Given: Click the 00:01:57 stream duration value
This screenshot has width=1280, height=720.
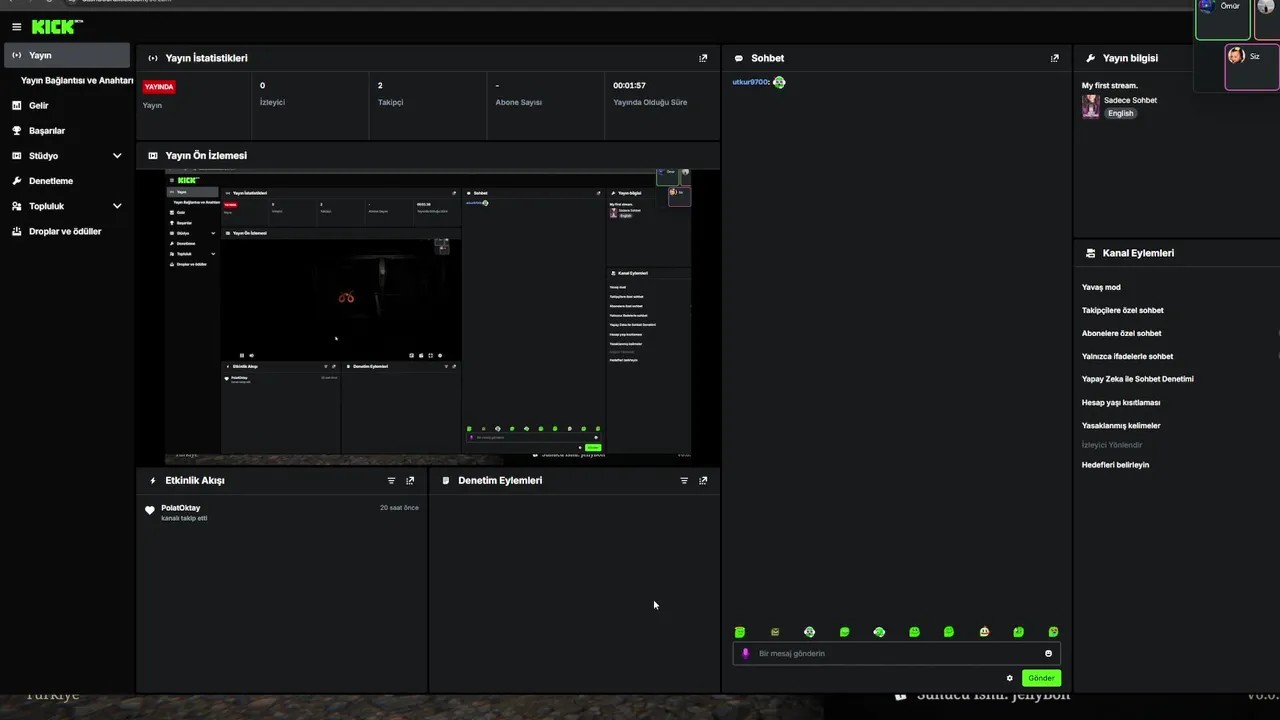Looking at the screenshot, I should click(x=629, y=86).
